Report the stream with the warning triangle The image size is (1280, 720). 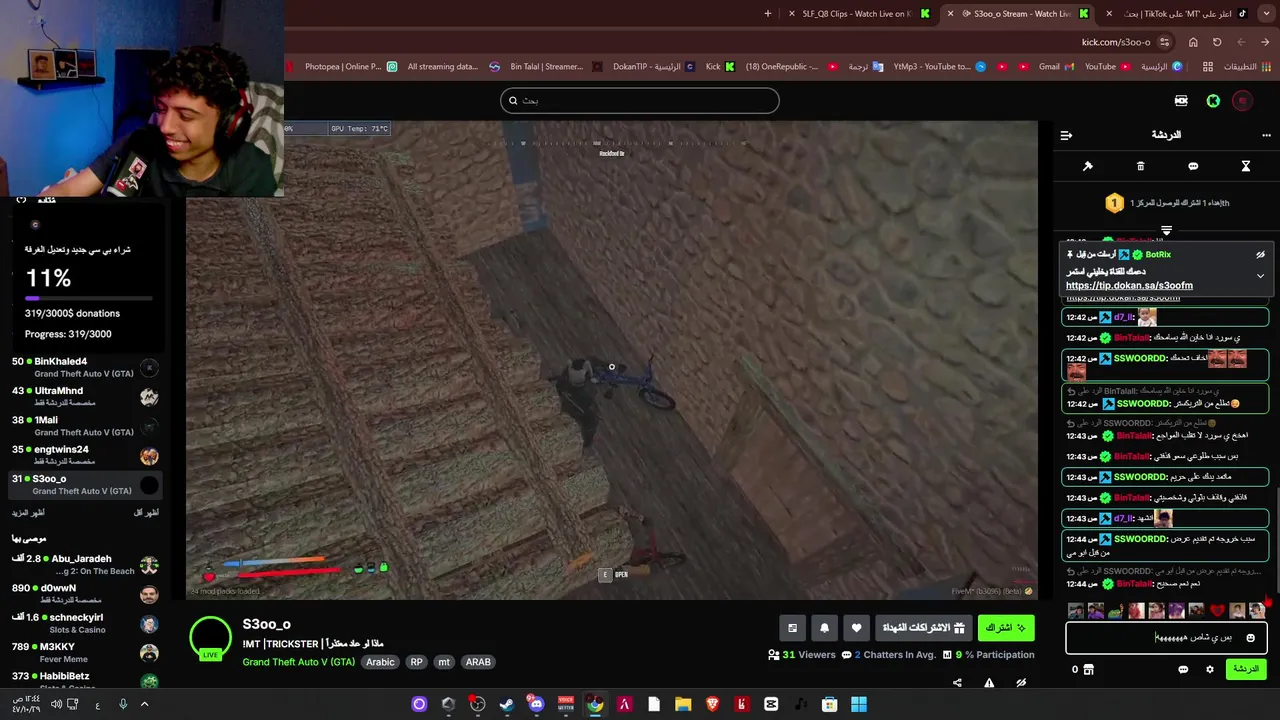pos(989,683)
